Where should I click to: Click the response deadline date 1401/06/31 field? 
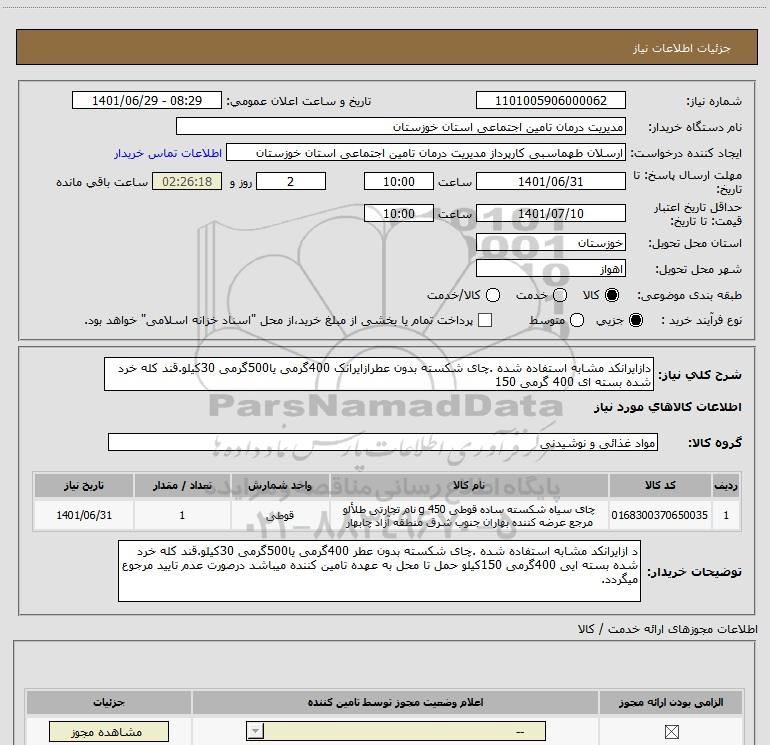550,181
